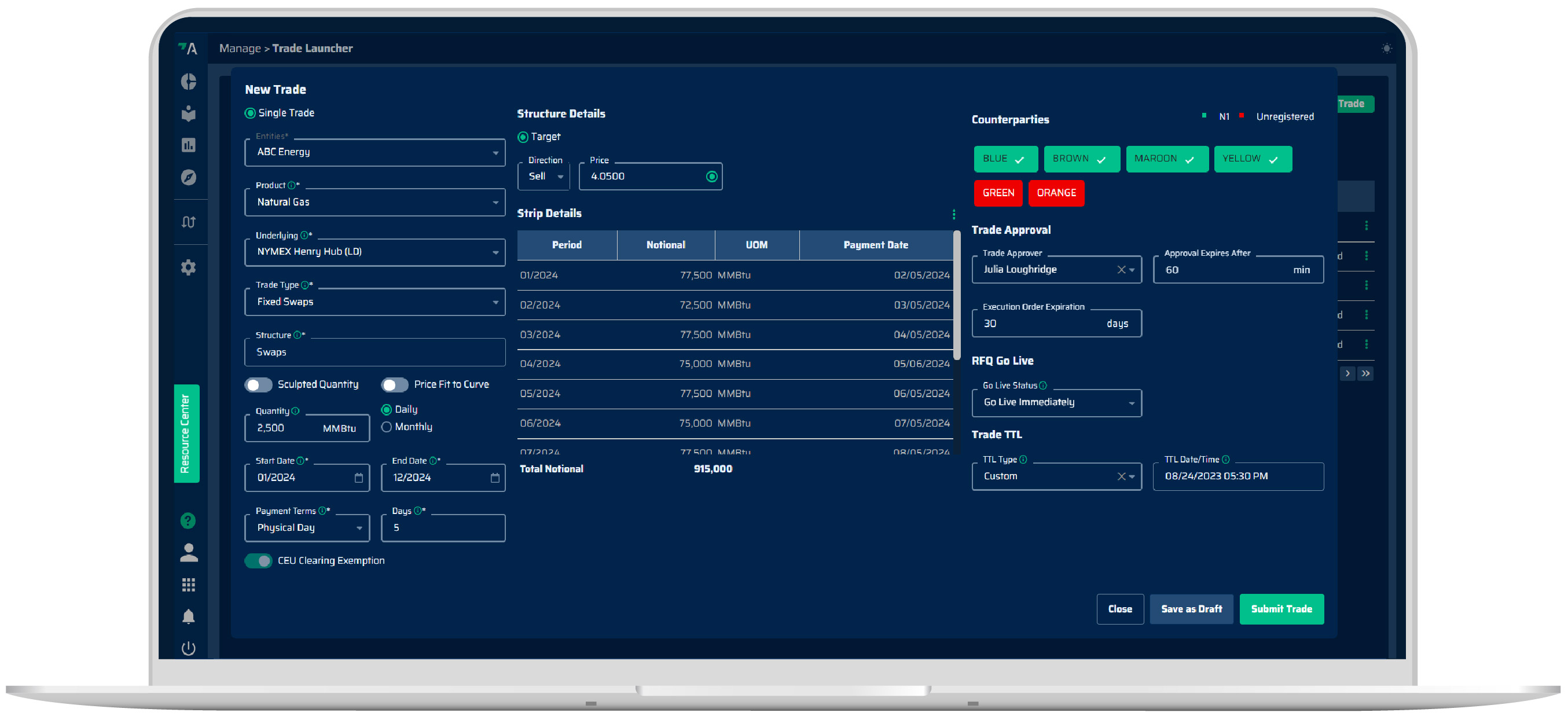The image size is (1568, 716).
Task: Click the Manage breadcrumb item
Action: 240,48
